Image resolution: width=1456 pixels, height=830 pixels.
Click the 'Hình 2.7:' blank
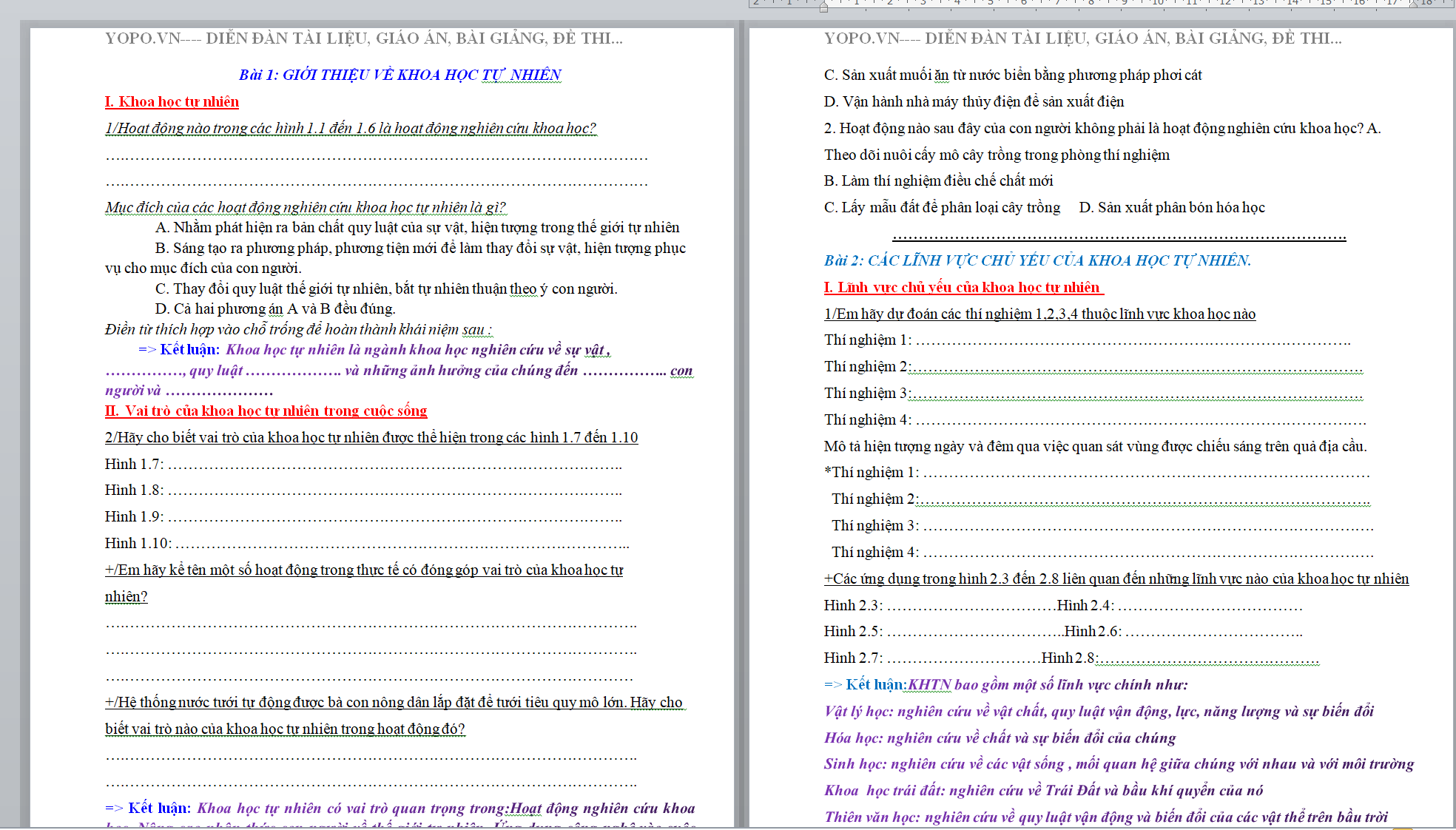pyautogui.click(x=963, y=659)
